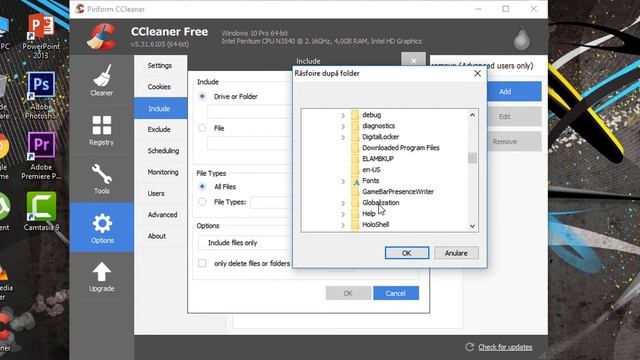Click the folder tree scroll down arrow

(x=472, y=226)
